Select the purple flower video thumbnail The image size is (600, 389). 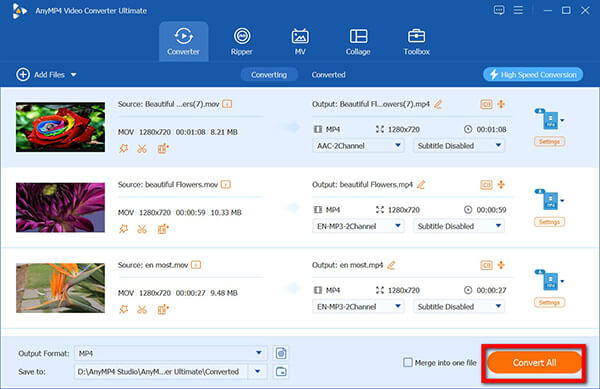60,207
